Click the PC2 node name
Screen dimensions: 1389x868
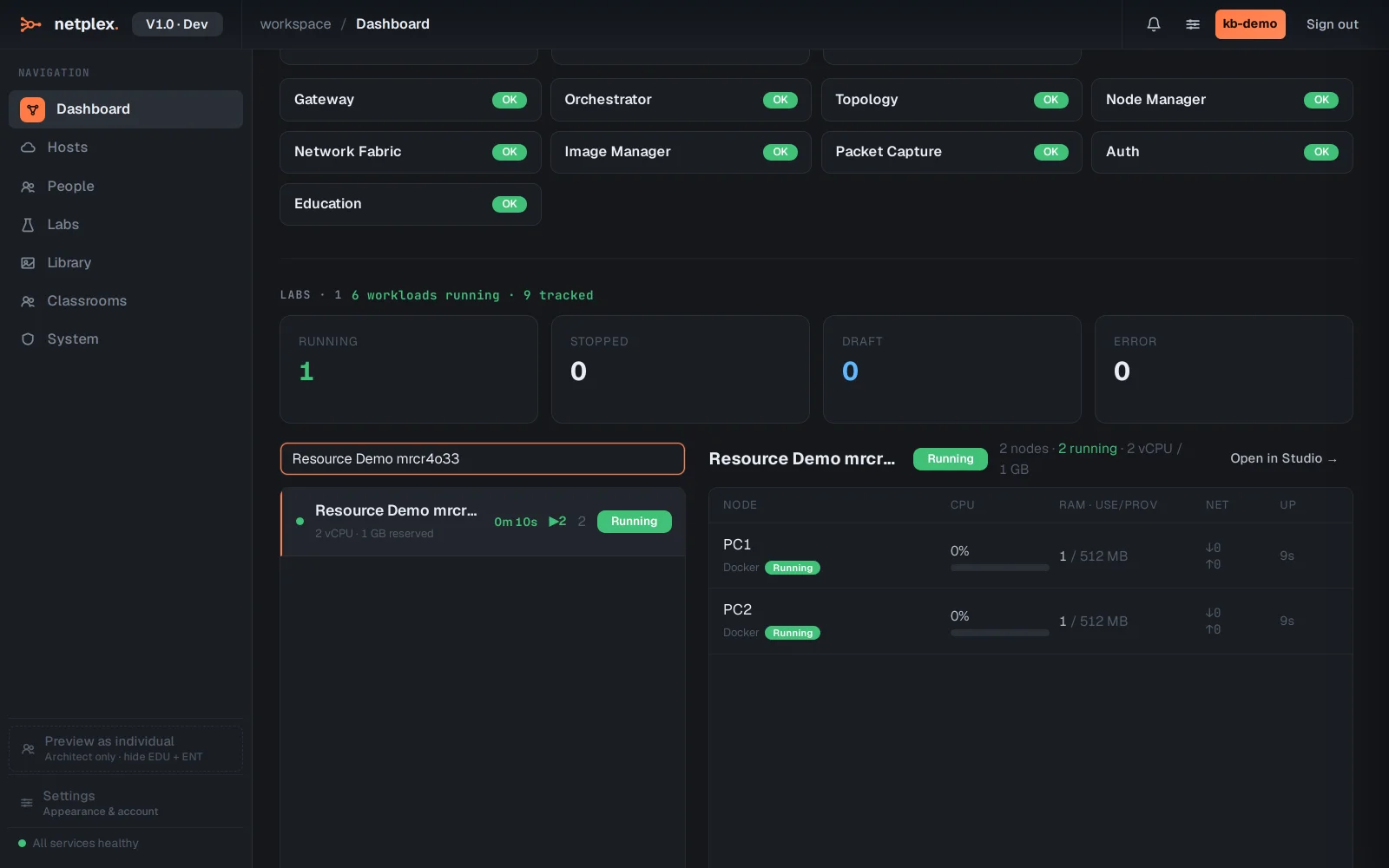tap(737, 609)
